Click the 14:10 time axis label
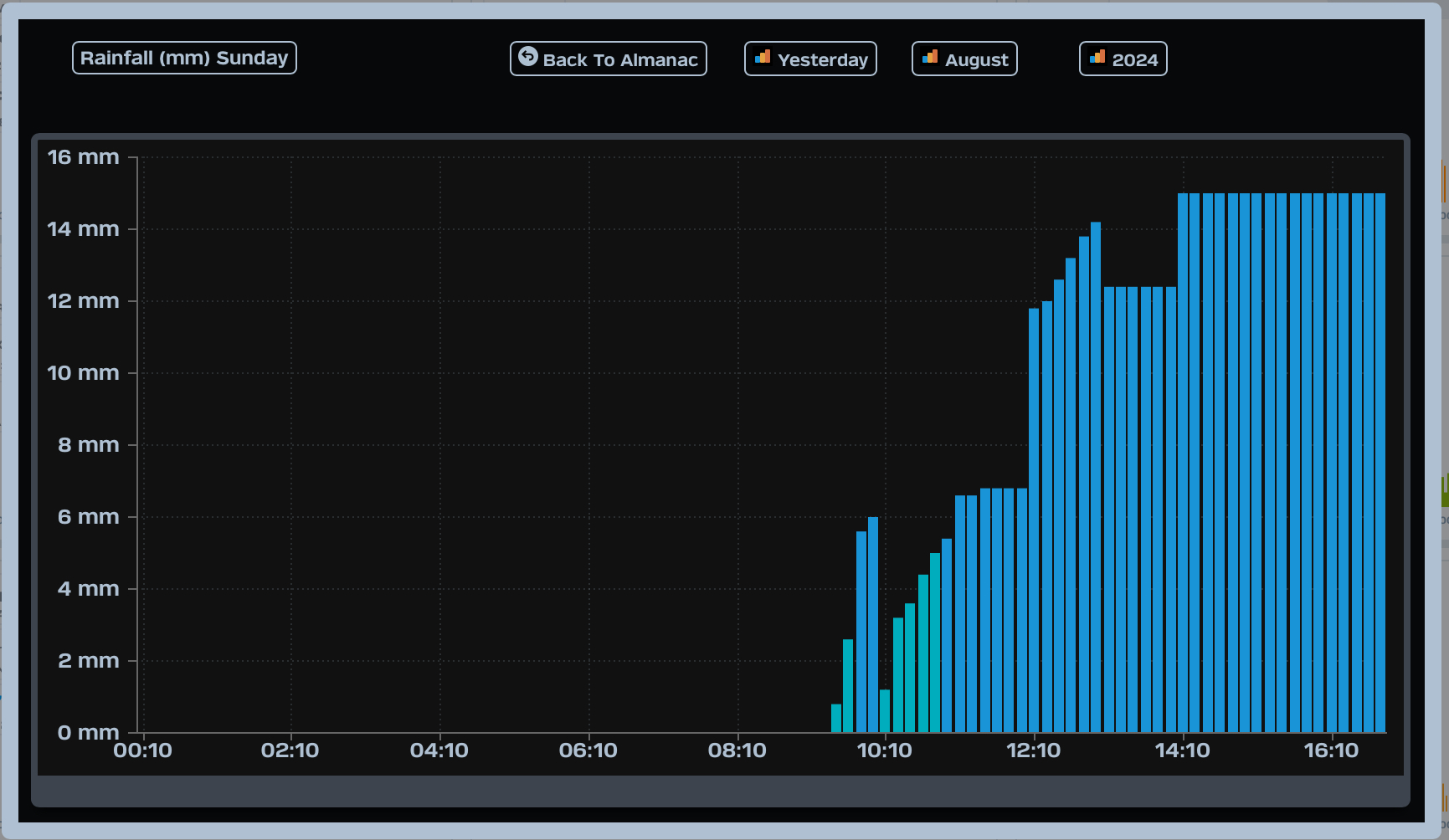Screen dimensions: 1449x840 1183,750
